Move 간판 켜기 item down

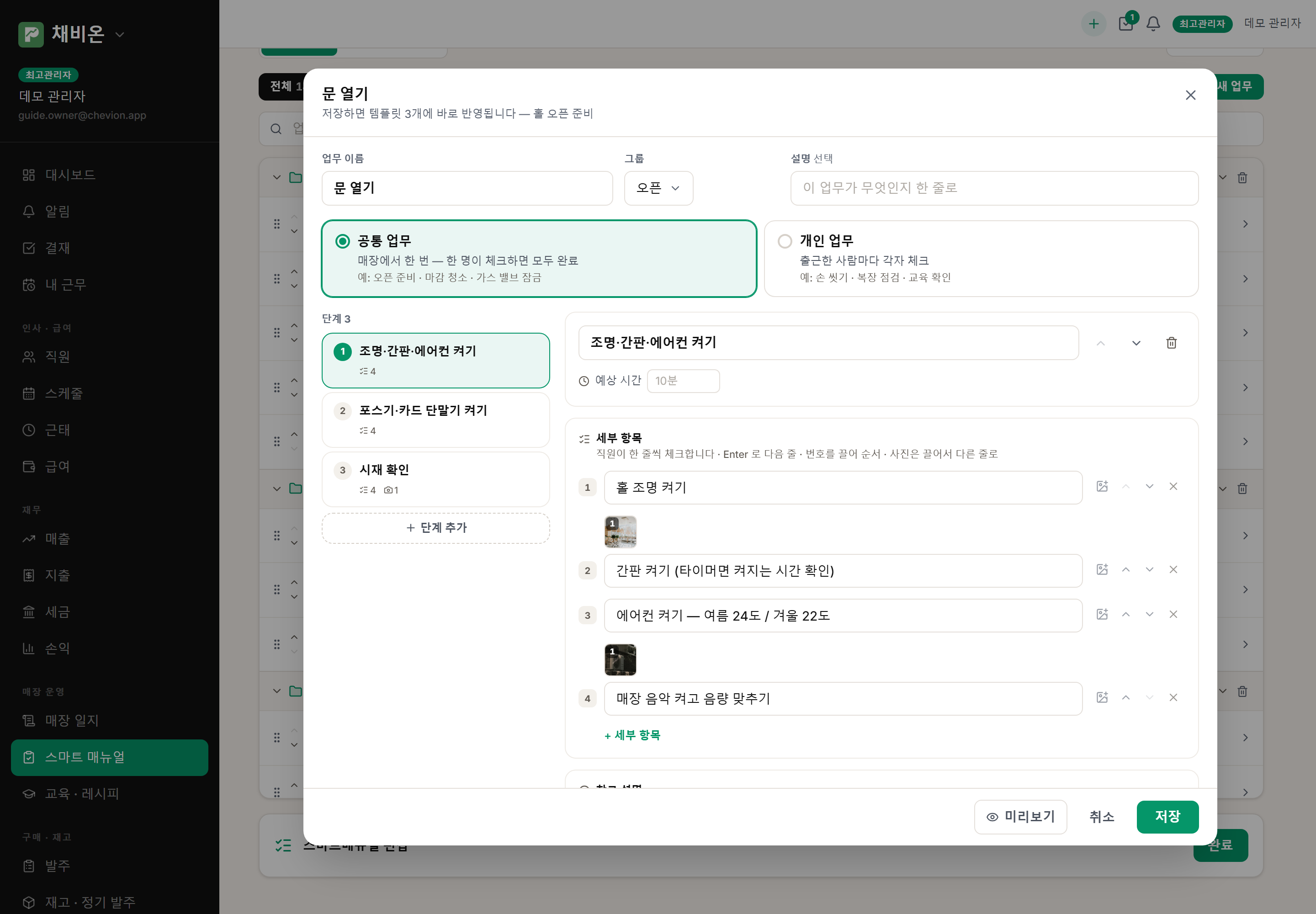[1149, 569]
